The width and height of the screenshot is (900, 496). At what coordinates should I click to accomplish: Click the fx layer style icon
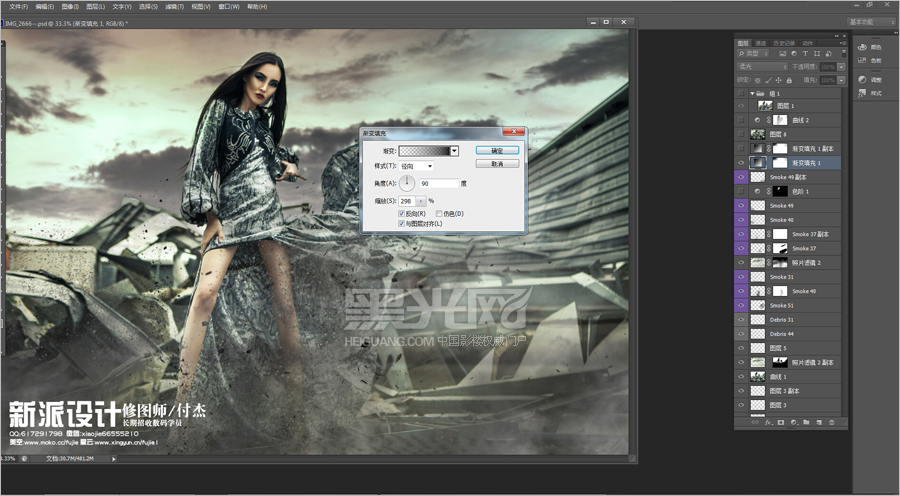point(768,423)
